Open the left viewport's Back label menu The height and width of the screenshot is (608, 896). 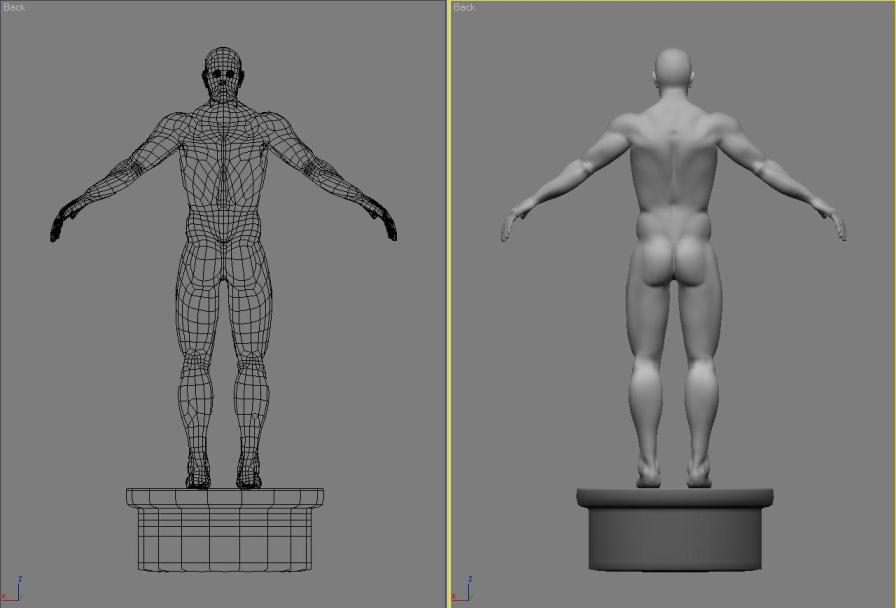click(14, 7)
